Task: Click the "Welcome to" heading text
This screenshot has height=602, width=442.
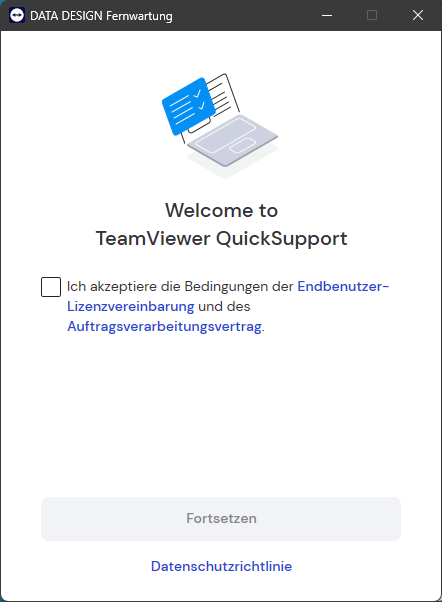Action: 221,210
